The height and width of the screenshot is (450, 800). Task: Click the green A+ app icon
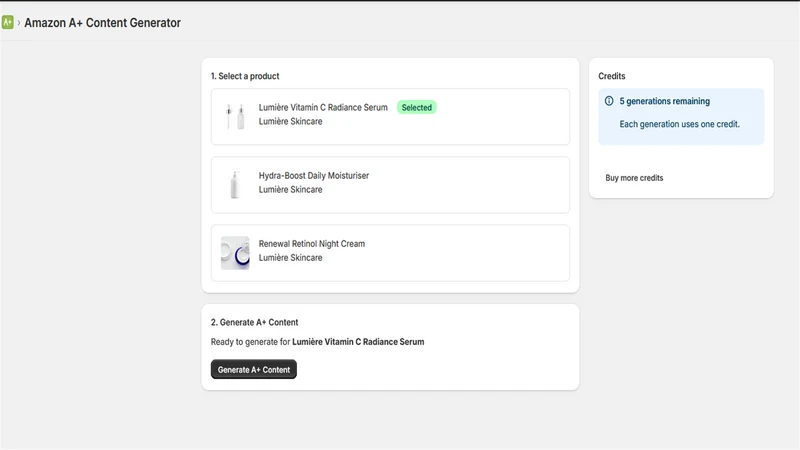(x=8, y=22)
